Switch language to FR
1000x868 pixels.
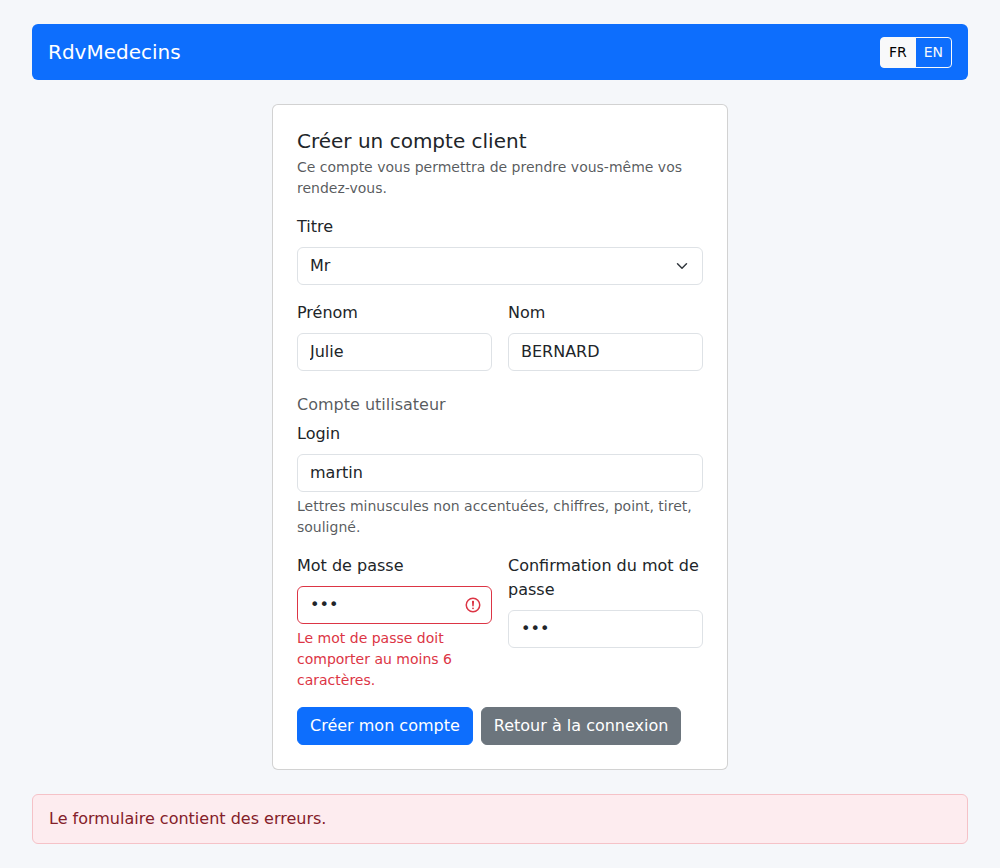(x=897, y=52)
